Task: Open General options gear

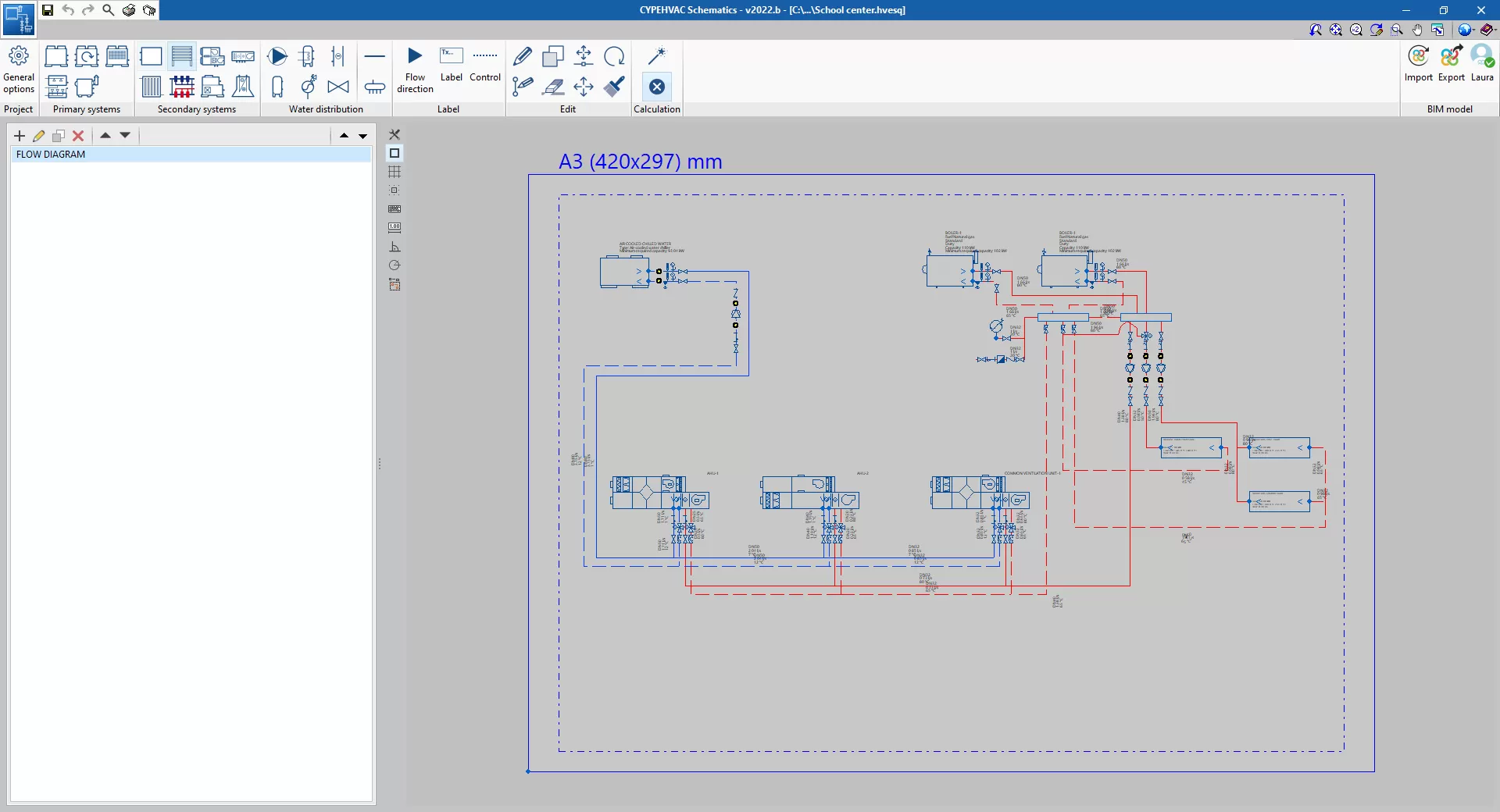Action: click(x=19, y=56)
